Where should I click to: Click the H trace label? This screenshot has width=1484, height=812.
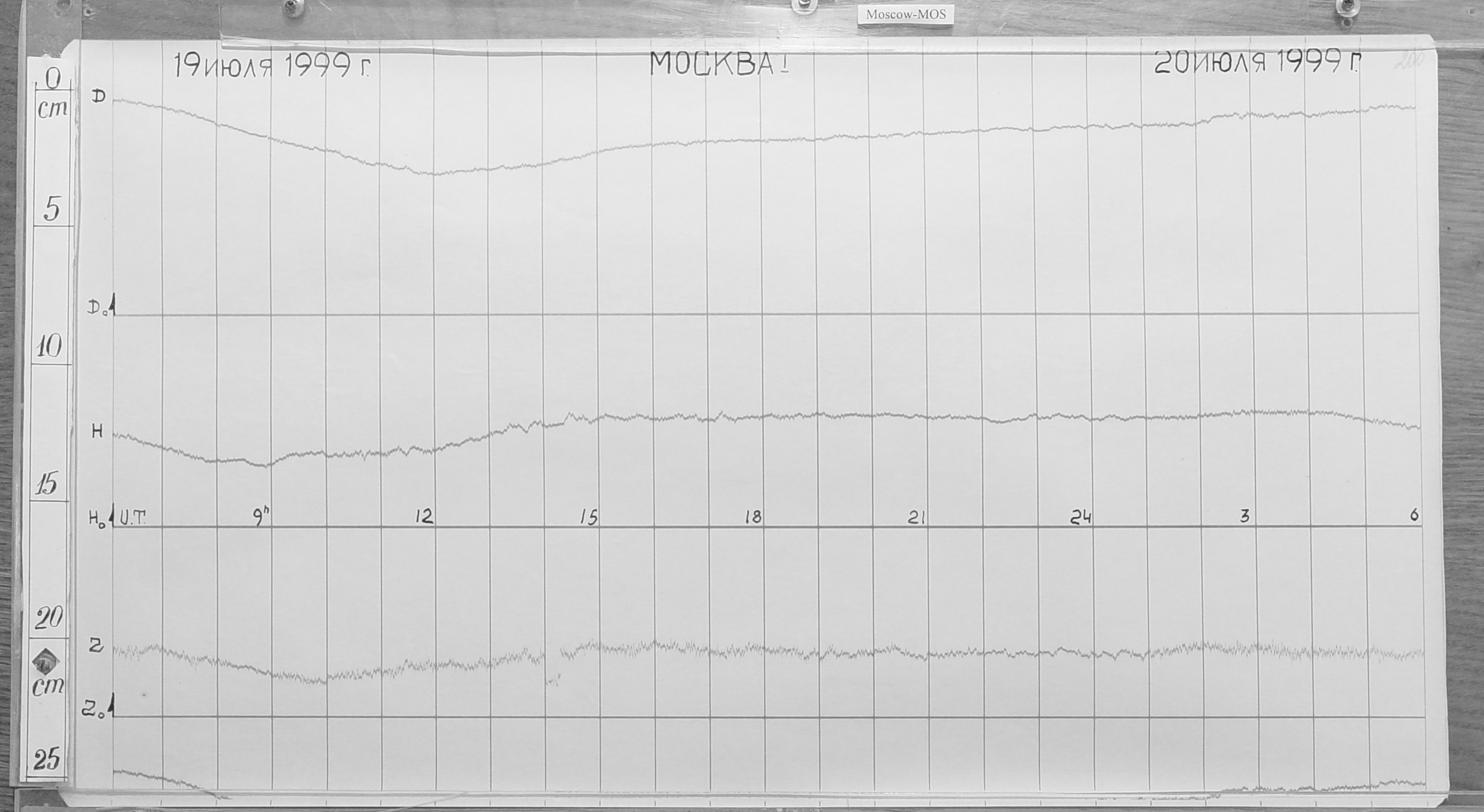[x=97, y=432]
